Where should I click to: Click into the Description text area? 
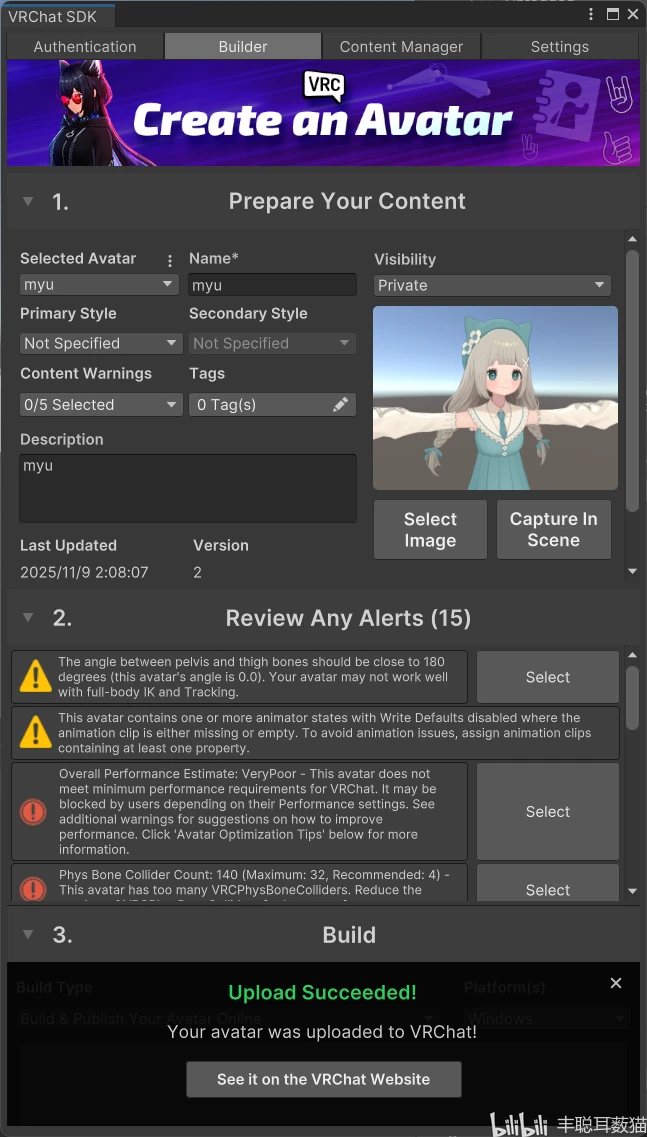tap(188, 488)
